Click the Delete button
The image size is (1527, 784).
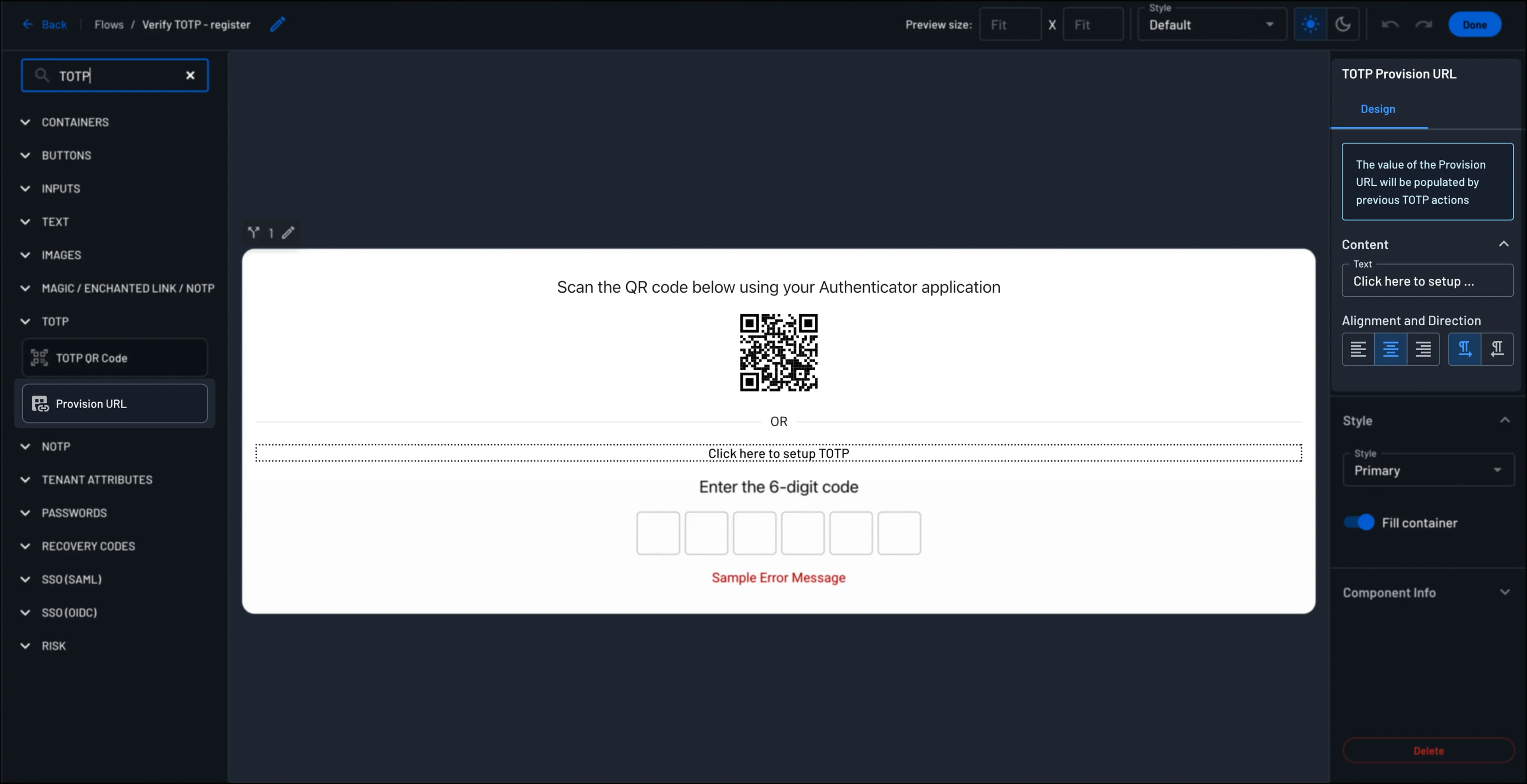1428,750
